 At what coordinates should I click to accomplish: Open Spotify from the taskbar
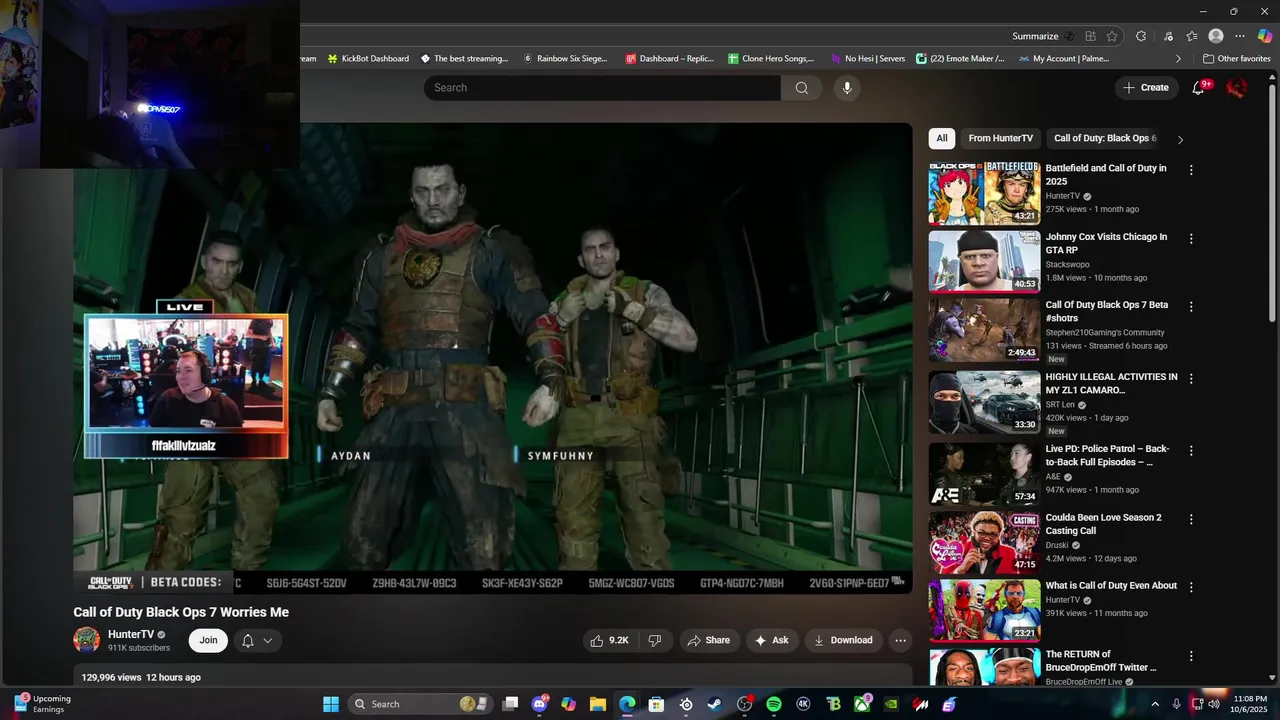pos(773,704)
